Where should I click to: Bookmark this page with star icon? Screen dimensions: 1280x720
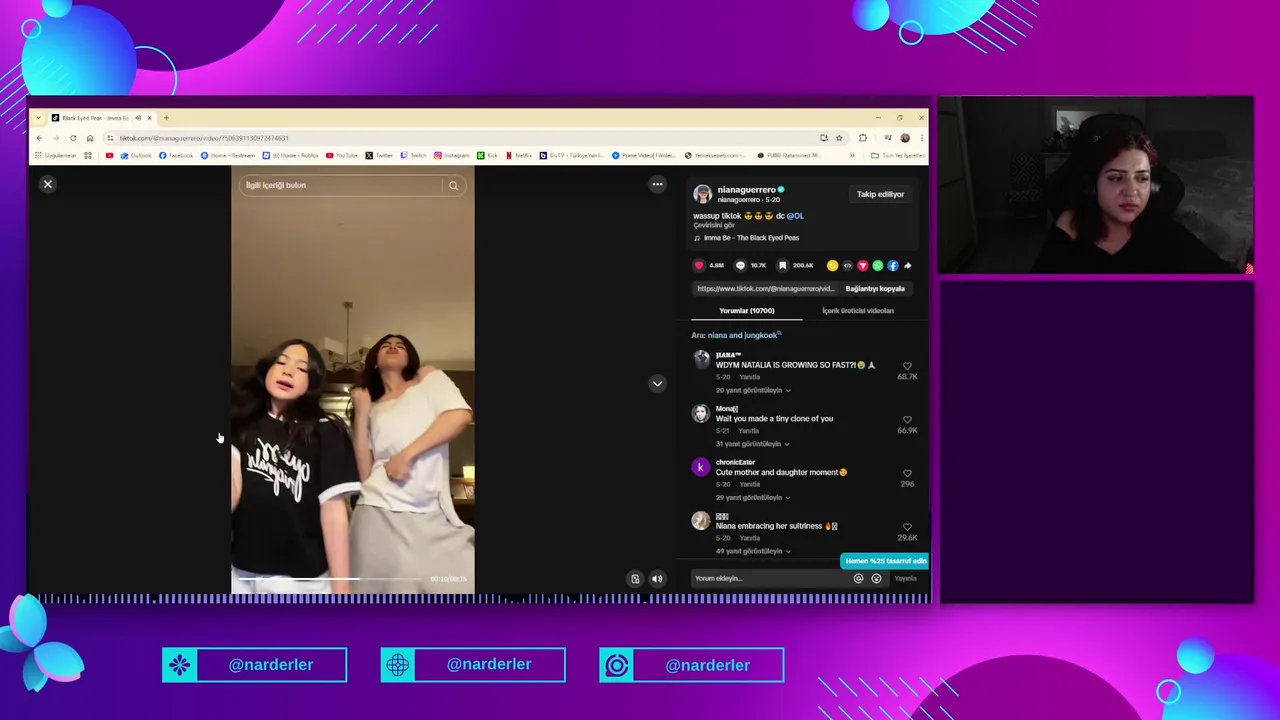pyautogui.click(x=839, y=138)
